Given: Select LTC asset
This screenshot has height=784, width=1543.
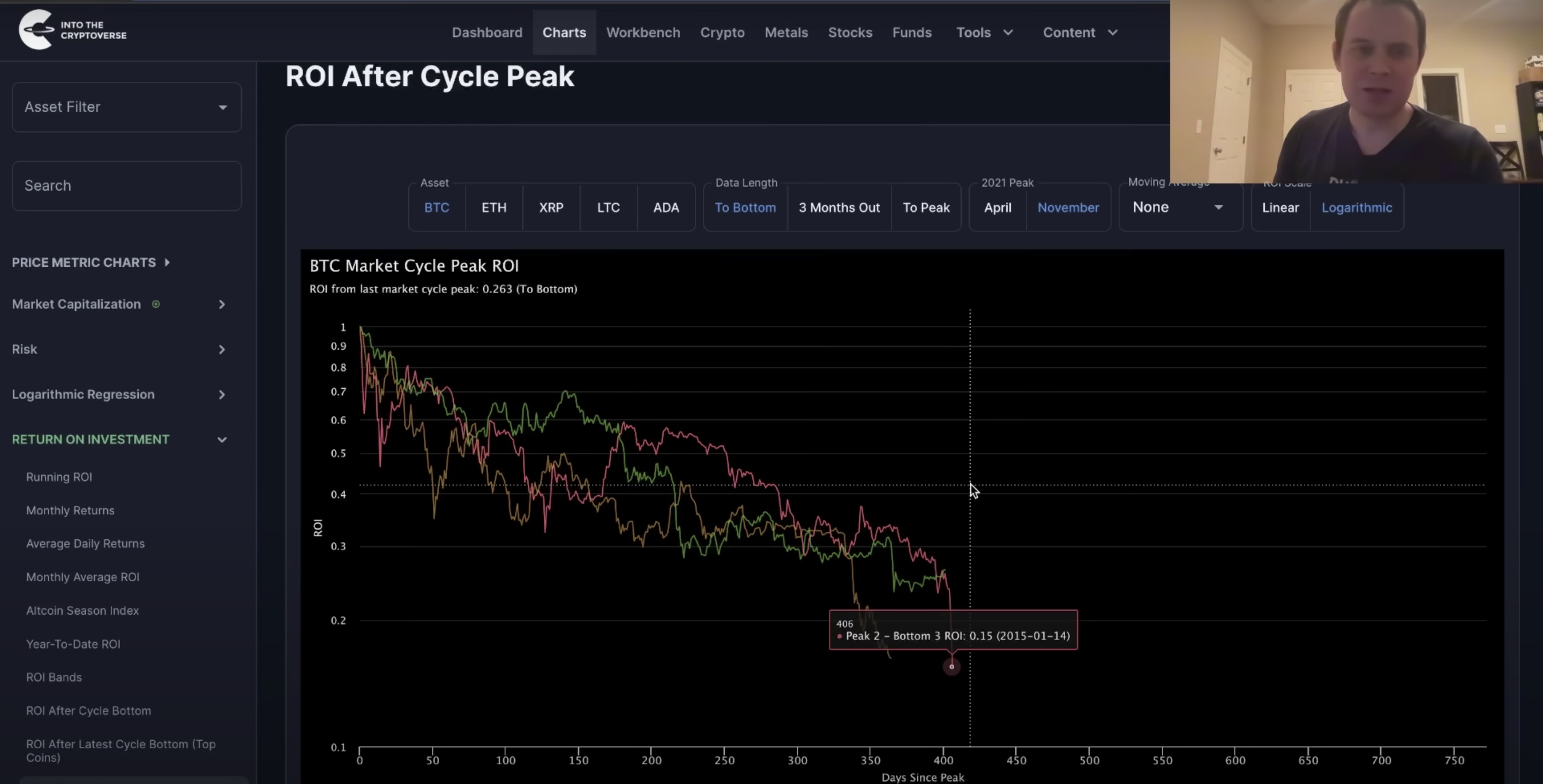Looking at the screenshot, I should point(608,208).
